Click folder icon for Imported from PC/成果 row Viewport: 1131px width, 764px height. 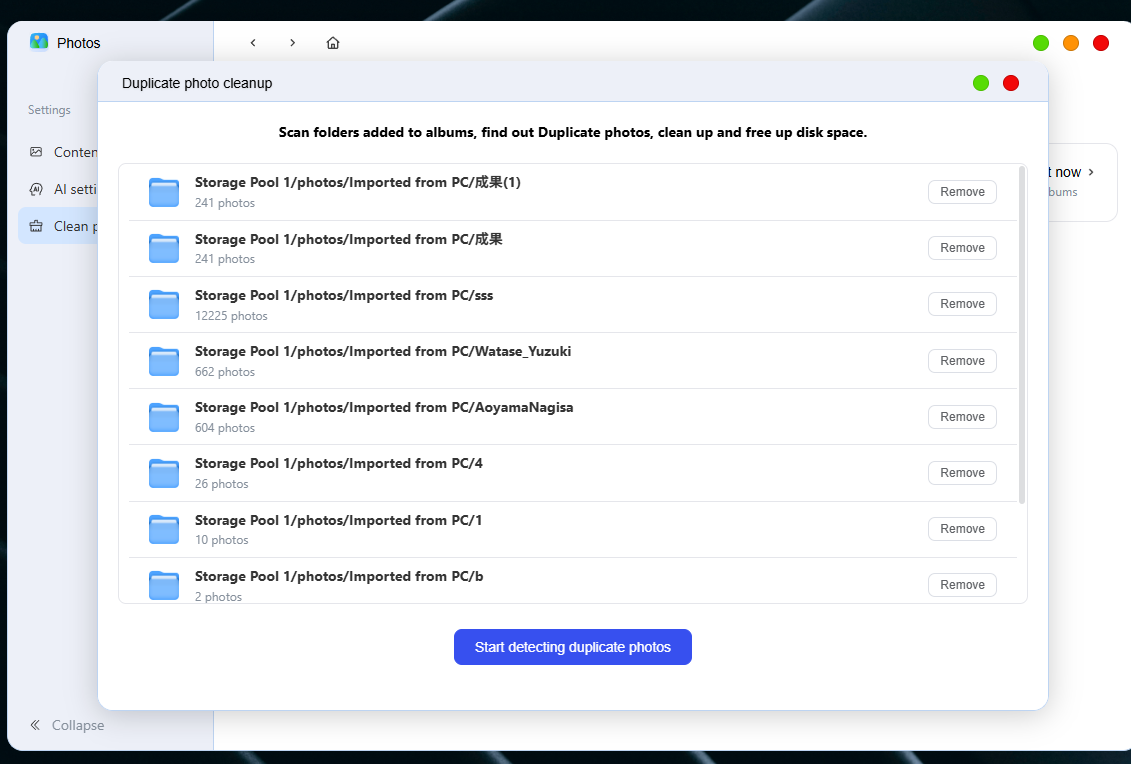coord(164,248)
